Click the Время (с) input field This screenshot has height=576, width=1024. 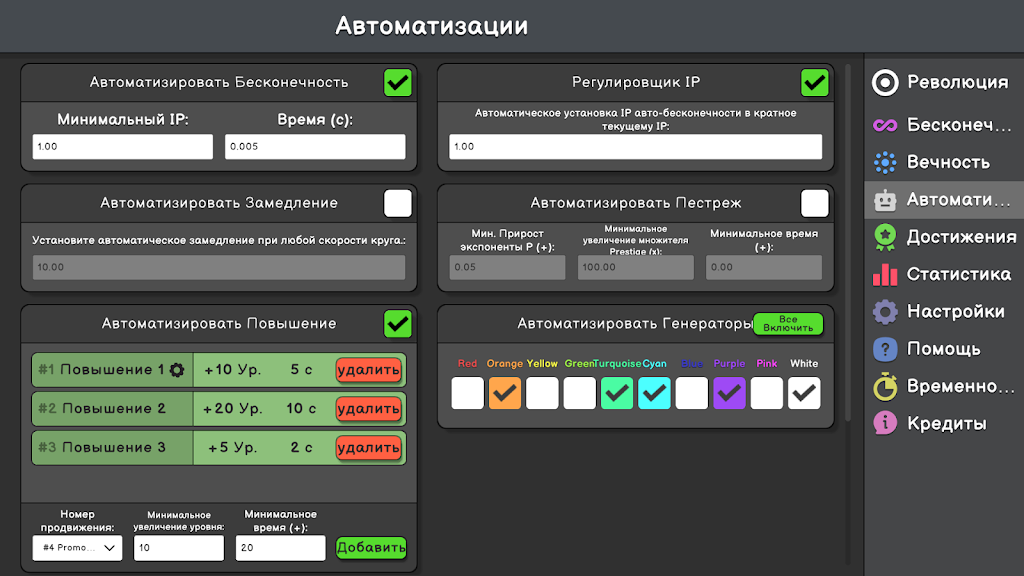pyautogui.click(x=315, y=147)
